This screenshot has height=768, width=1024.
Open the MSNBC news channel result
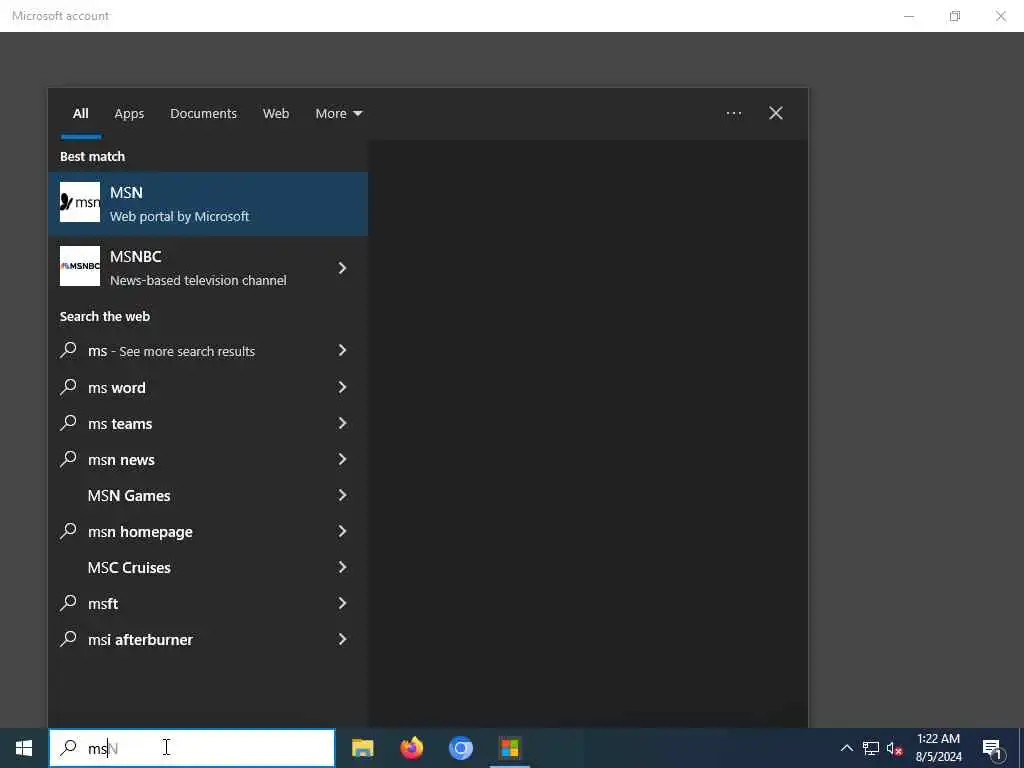click(208, 268)
